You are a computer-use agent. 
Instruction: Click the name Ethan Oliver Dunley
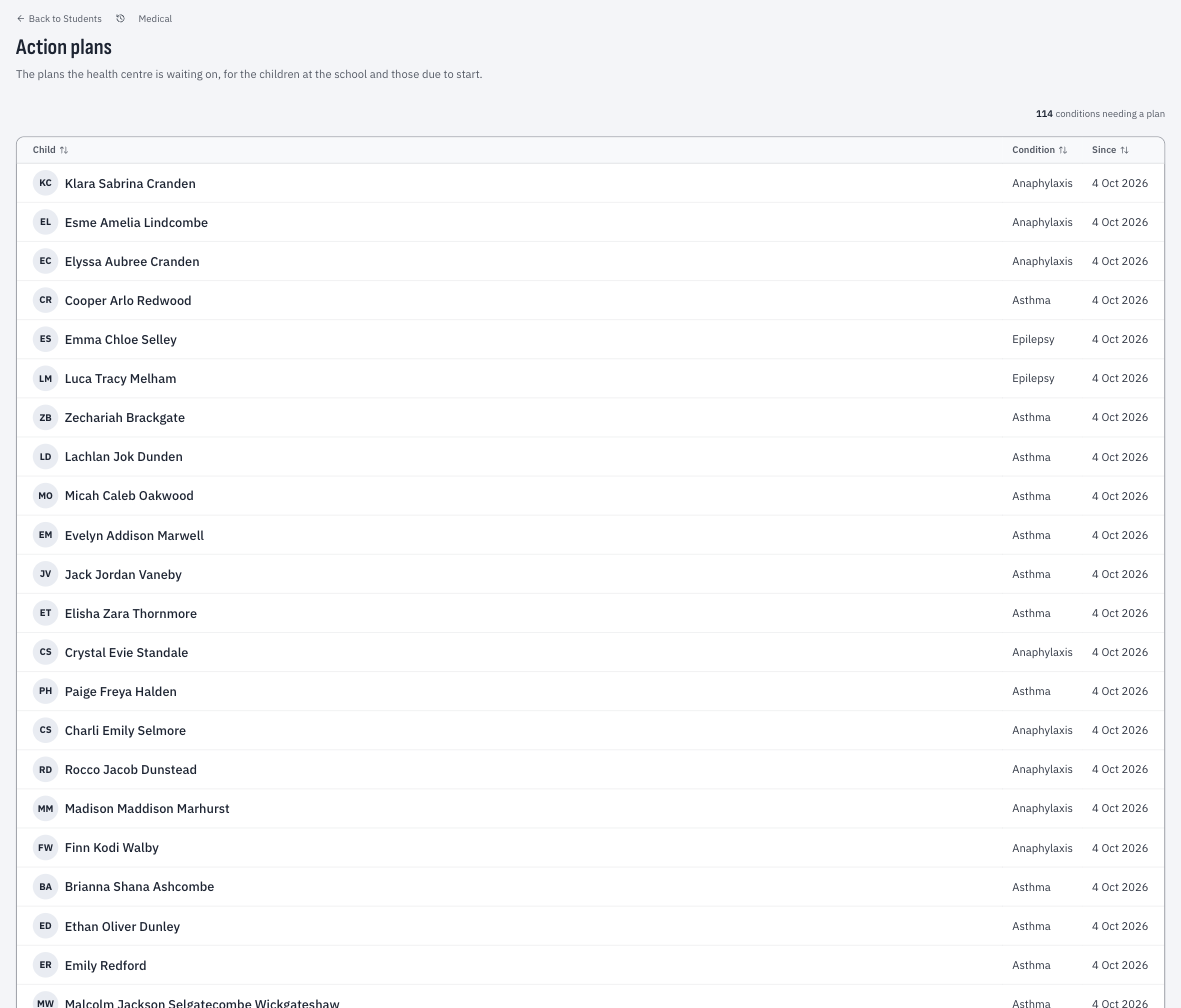122,927
